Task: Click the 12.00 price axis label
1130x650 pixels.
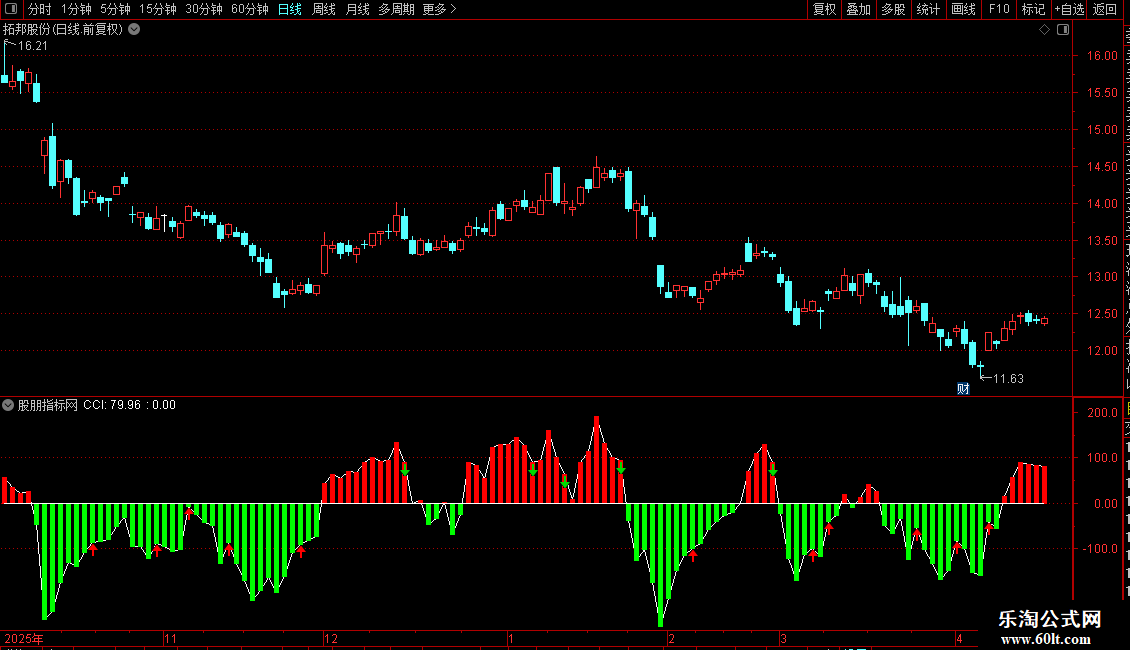Action: [x=1102, y=351]
